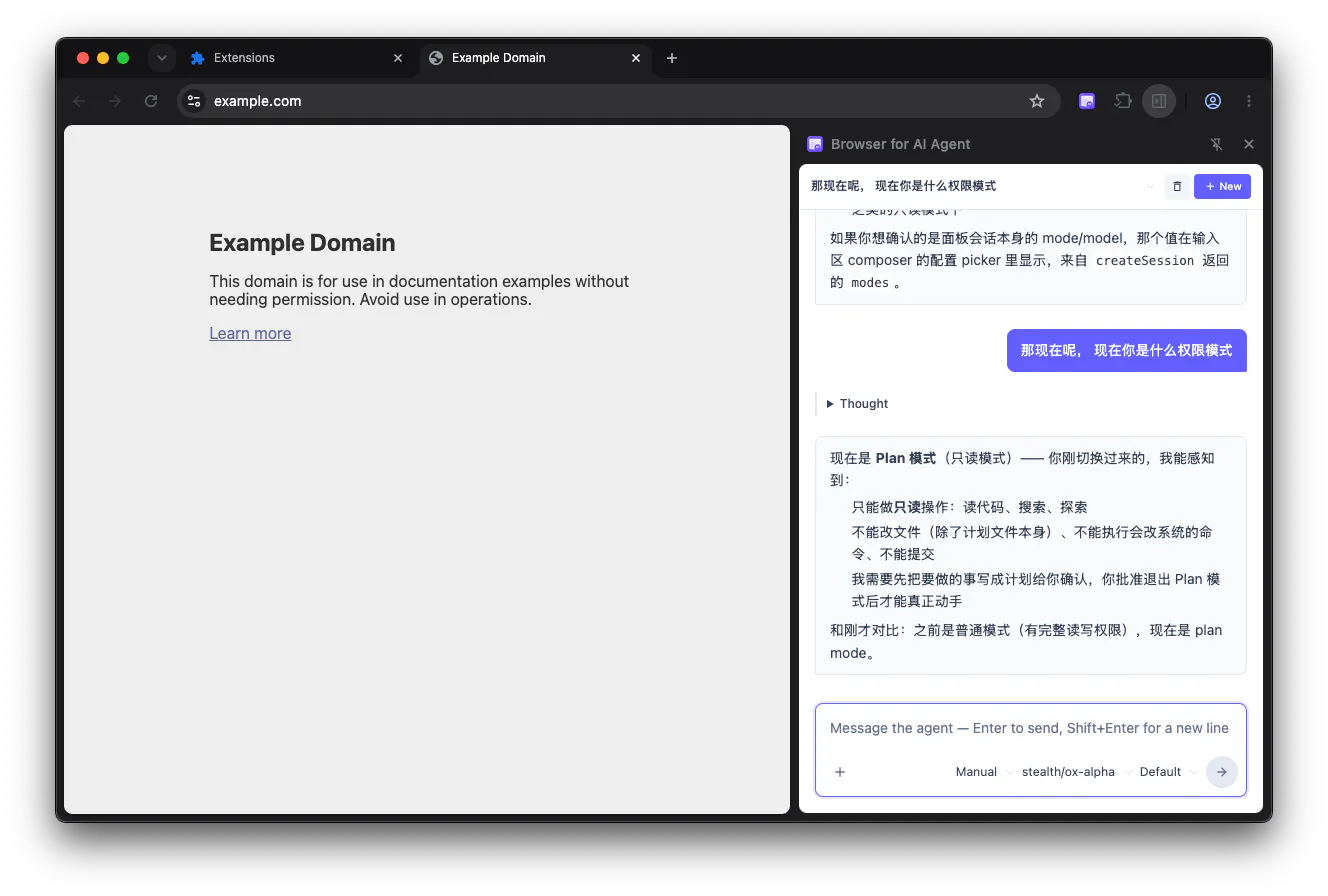The width and height of the screenshot is (1328, 896).
Task: Click the Plan 模式 bold text in reply
Action: [x=906, y=458]
